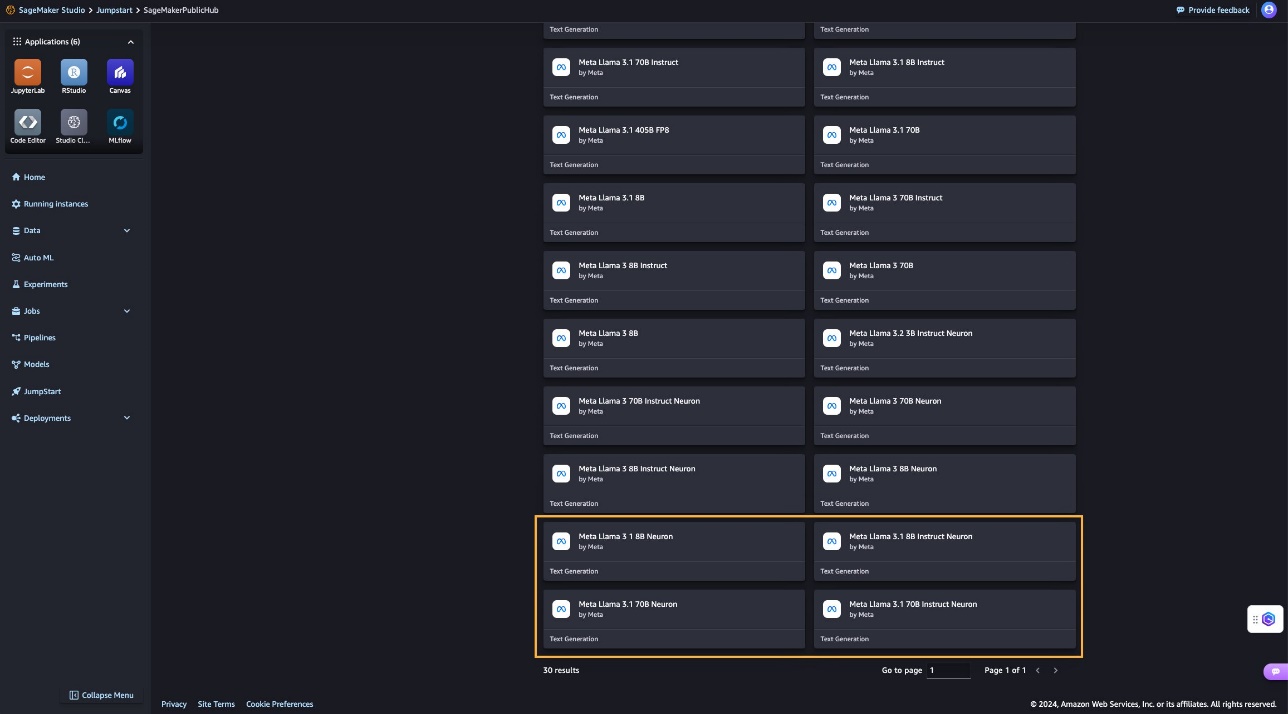The width and height of the screenshot is (1288, 714).
Task: Click the Meta logo on Llama 3 8B card
Action: [x=561, y=338]
